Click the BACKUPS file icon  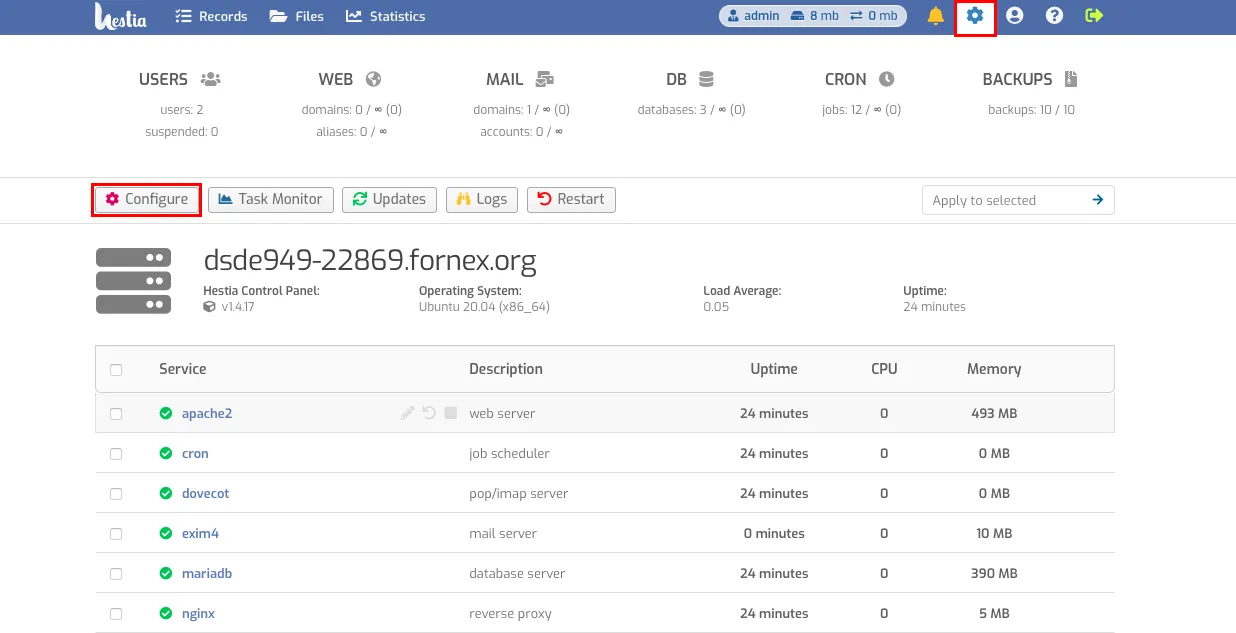point(1070,79)
